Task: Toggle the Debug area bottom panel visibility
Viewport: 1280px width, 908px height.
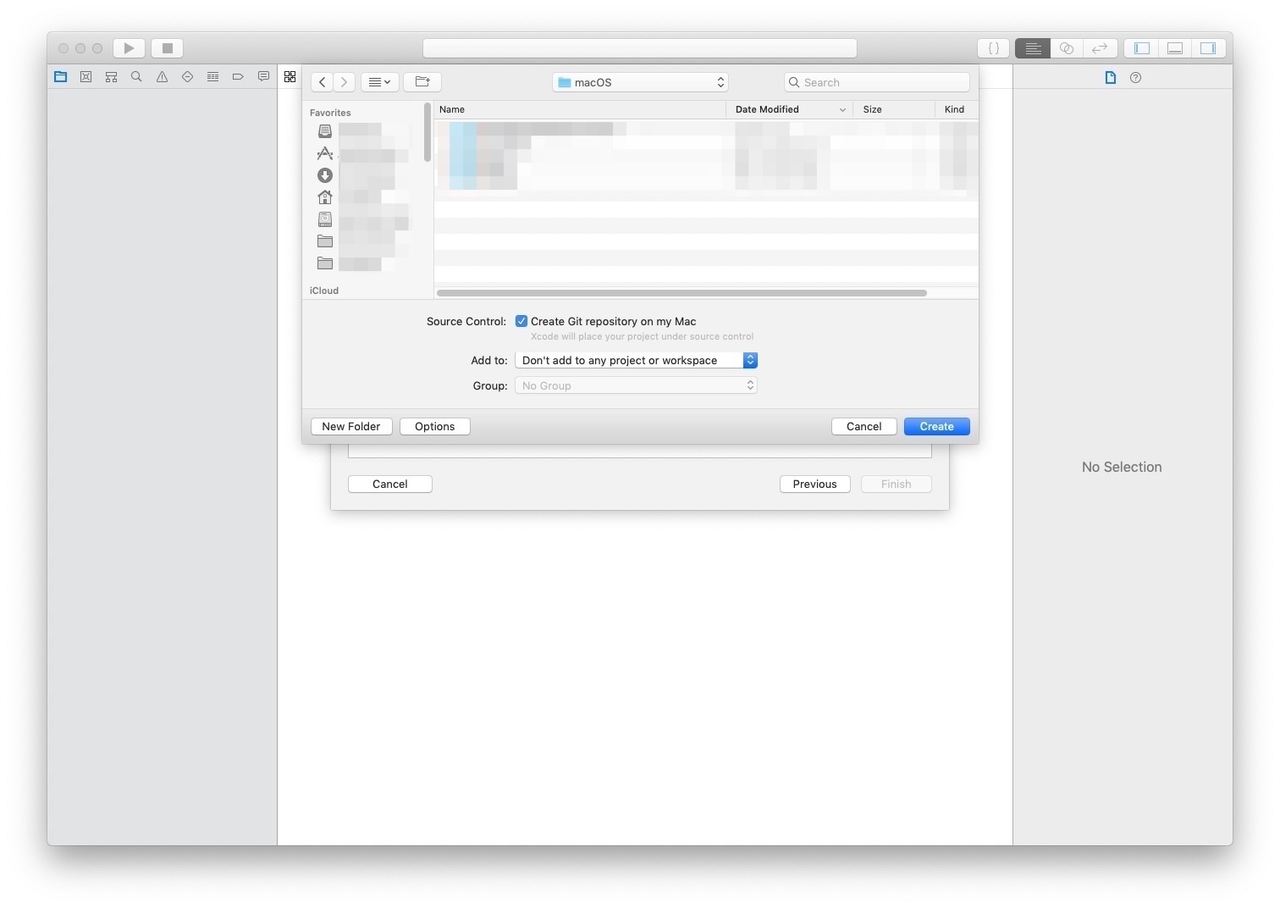Action: click(x=1175, y=48)
